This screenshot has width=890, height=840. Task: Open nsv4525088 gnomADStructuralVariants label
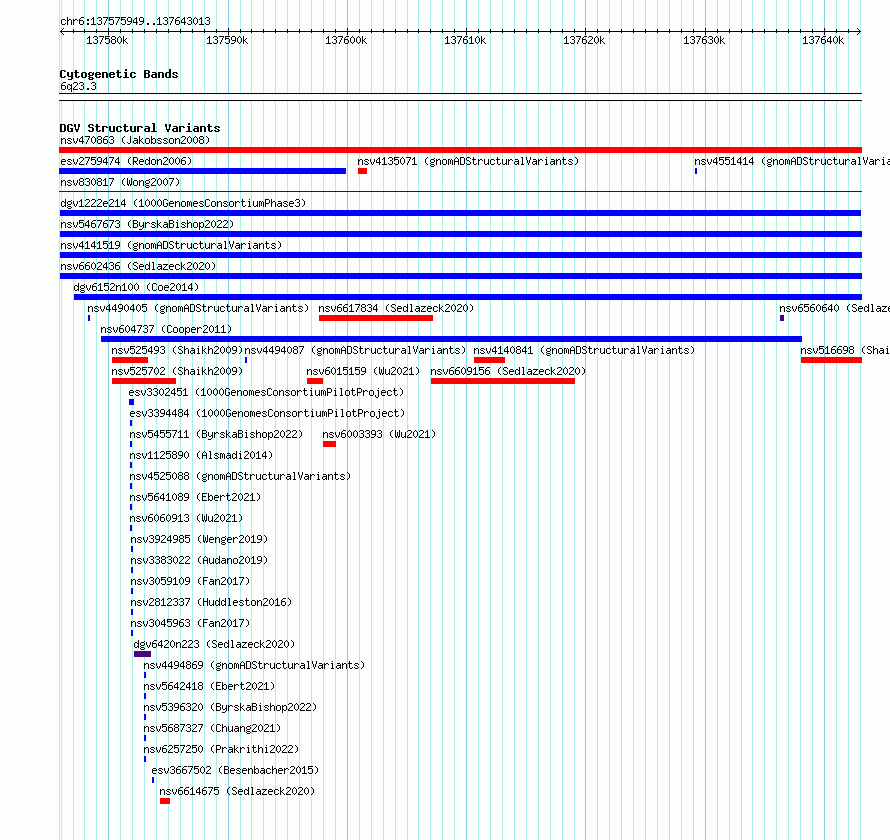pos(240,476)
